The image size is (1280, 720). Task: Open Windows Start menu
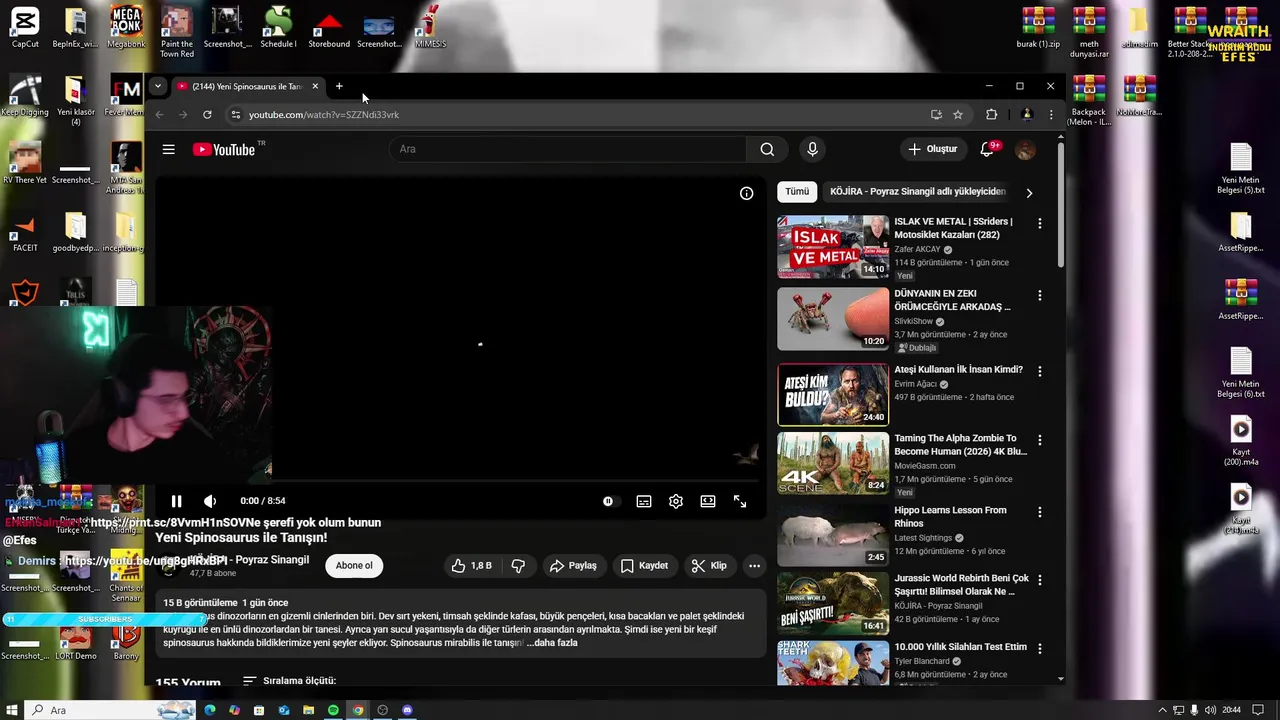(x=12, y=710)
